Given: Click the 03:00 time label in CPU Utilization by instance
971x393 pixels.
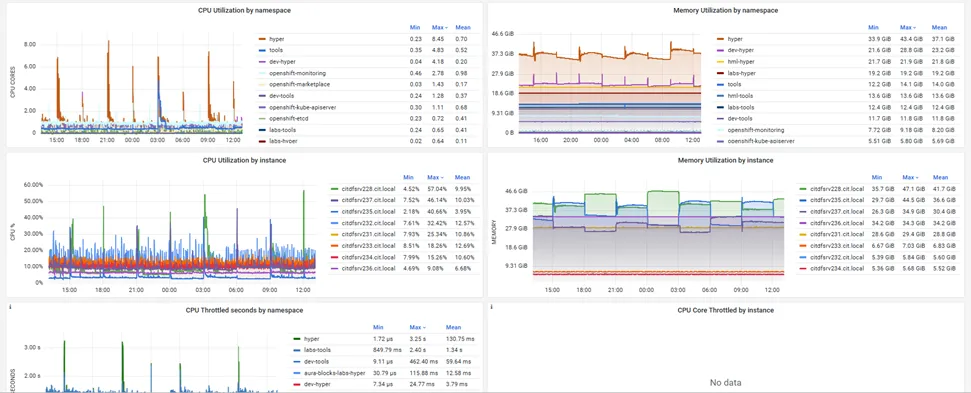Looking at the screenshot, I should (203, 290).
